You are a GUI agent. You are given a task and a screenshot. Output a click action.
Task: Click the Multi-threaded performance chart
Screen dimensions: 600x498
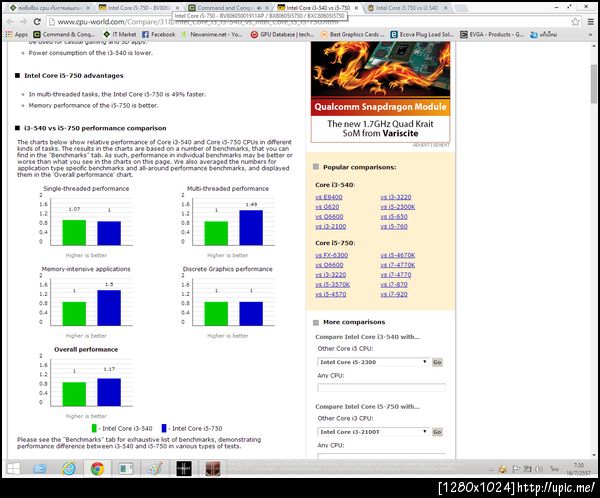tap(228, 222)
